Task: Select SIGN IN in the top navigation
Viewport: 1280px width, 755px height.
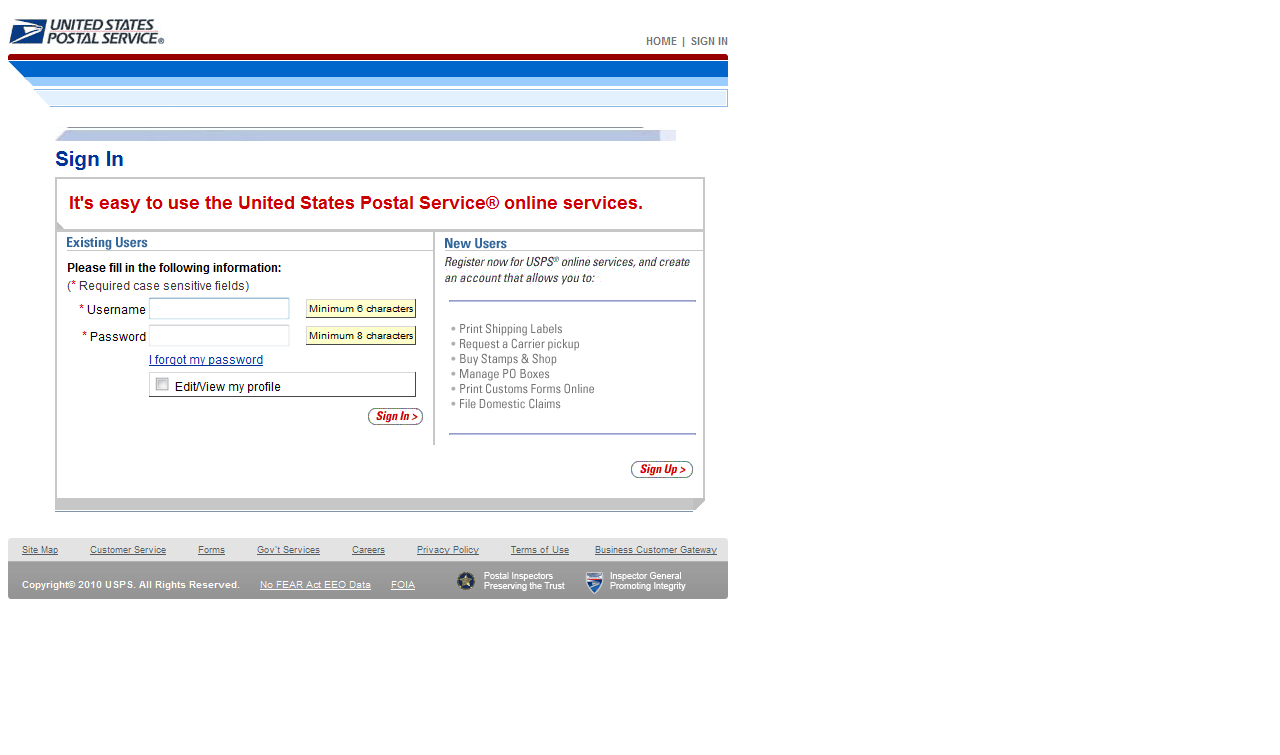Action: point(708,41)
